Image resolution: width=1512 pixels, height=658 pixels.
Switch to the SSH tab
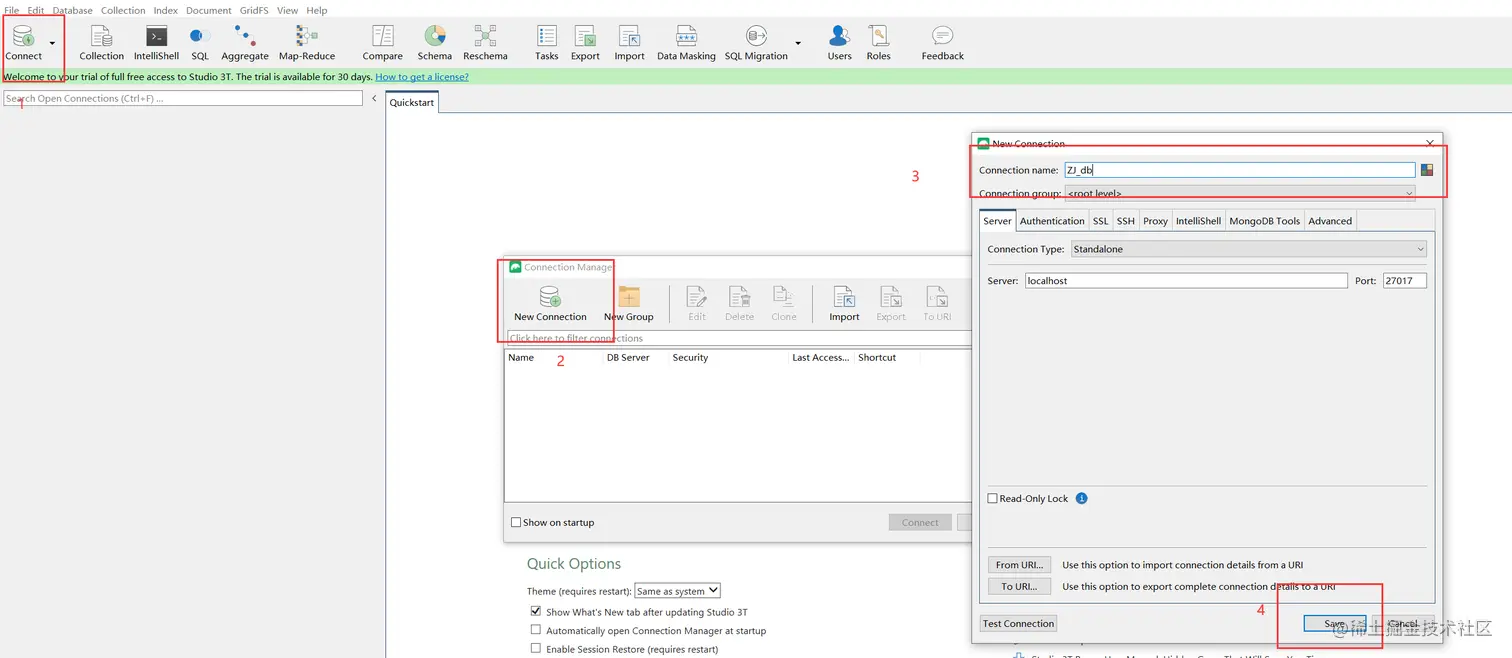(x=1126, y=221)
